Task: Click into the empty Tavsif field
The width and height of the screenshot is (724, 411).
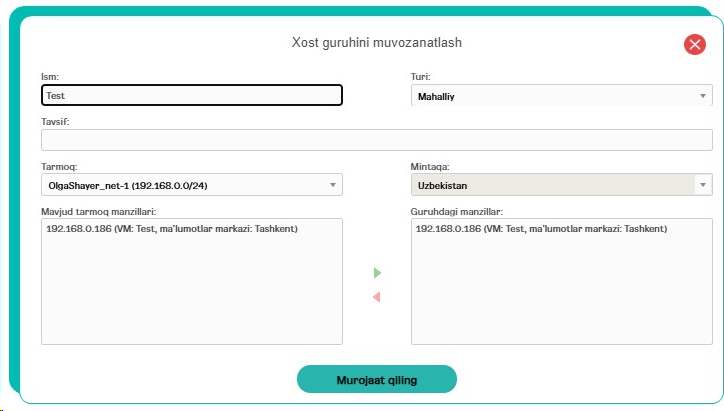Action: 376,140
